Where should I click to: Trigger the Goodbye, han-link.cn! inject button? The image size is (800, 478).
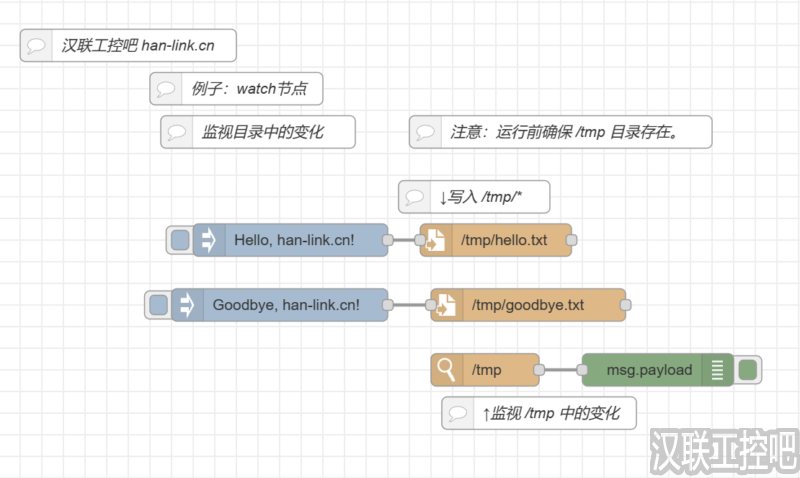point(158,305)
